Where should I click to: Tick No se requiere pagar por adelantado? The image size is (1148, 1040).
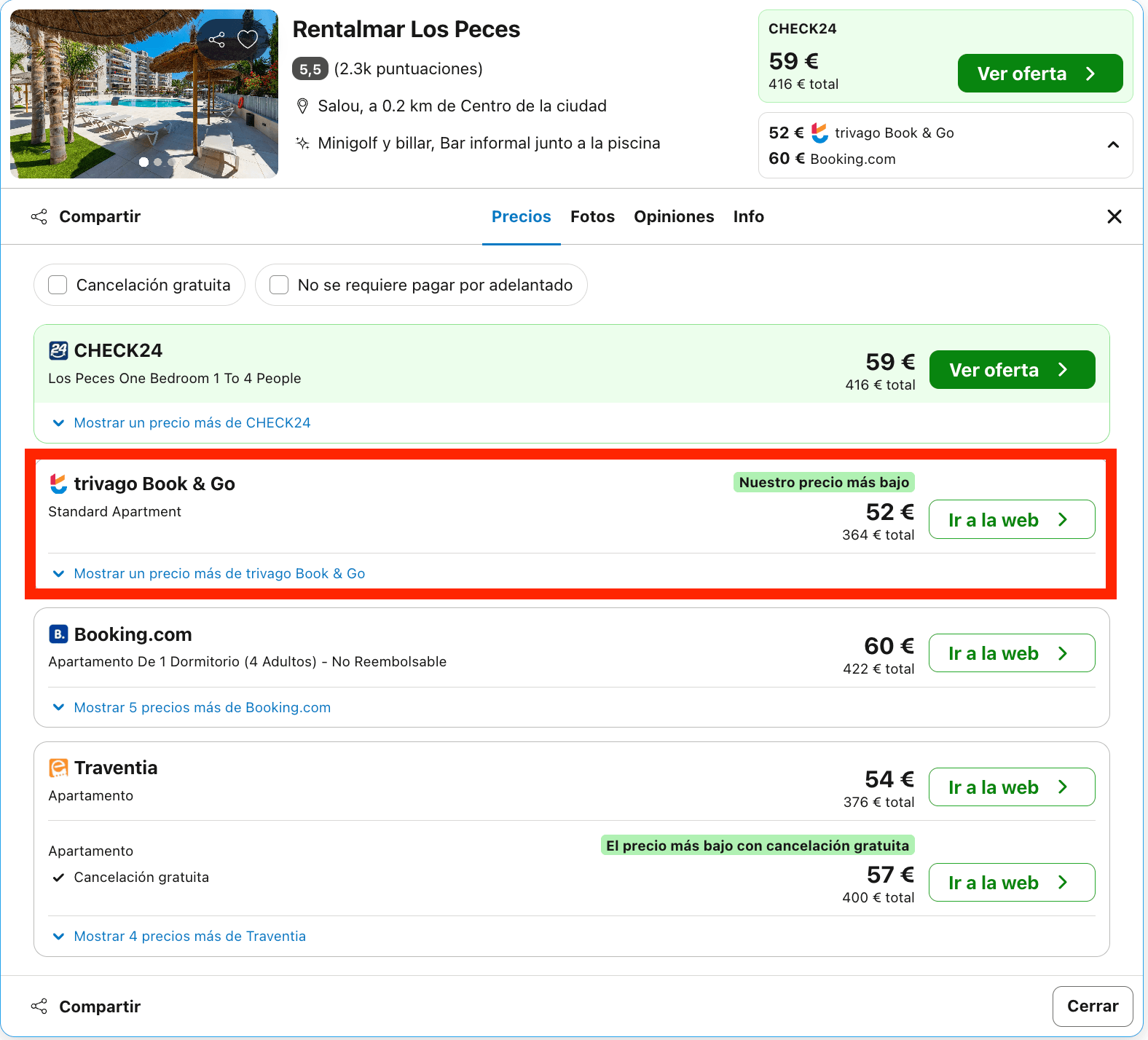click(279, 285)
